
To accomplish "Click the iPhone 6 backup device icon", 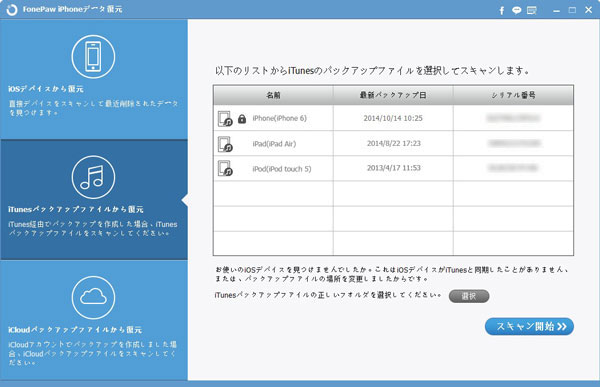I will pyautogui.click(x=225, y=119).
